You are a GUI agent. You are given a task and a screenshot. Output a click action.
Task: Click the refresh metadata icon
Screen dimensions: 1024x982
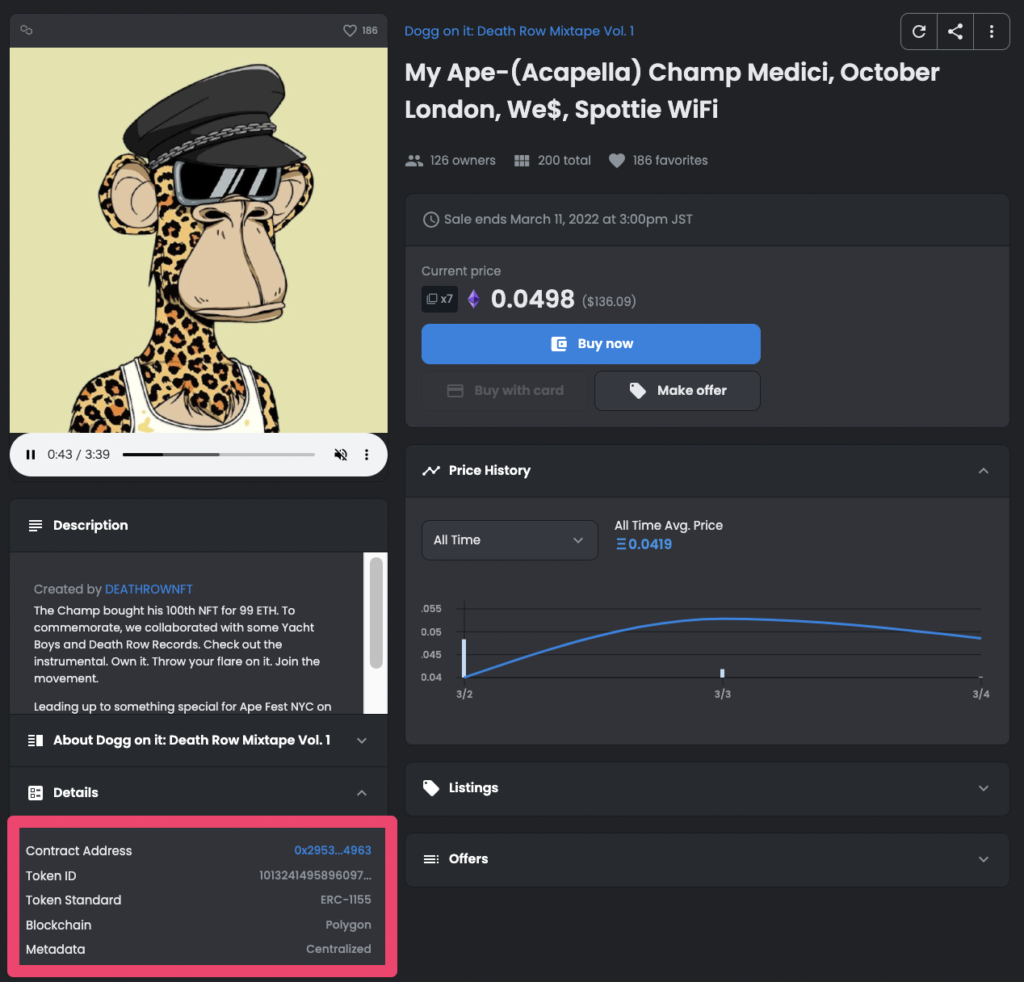(919, 31)
